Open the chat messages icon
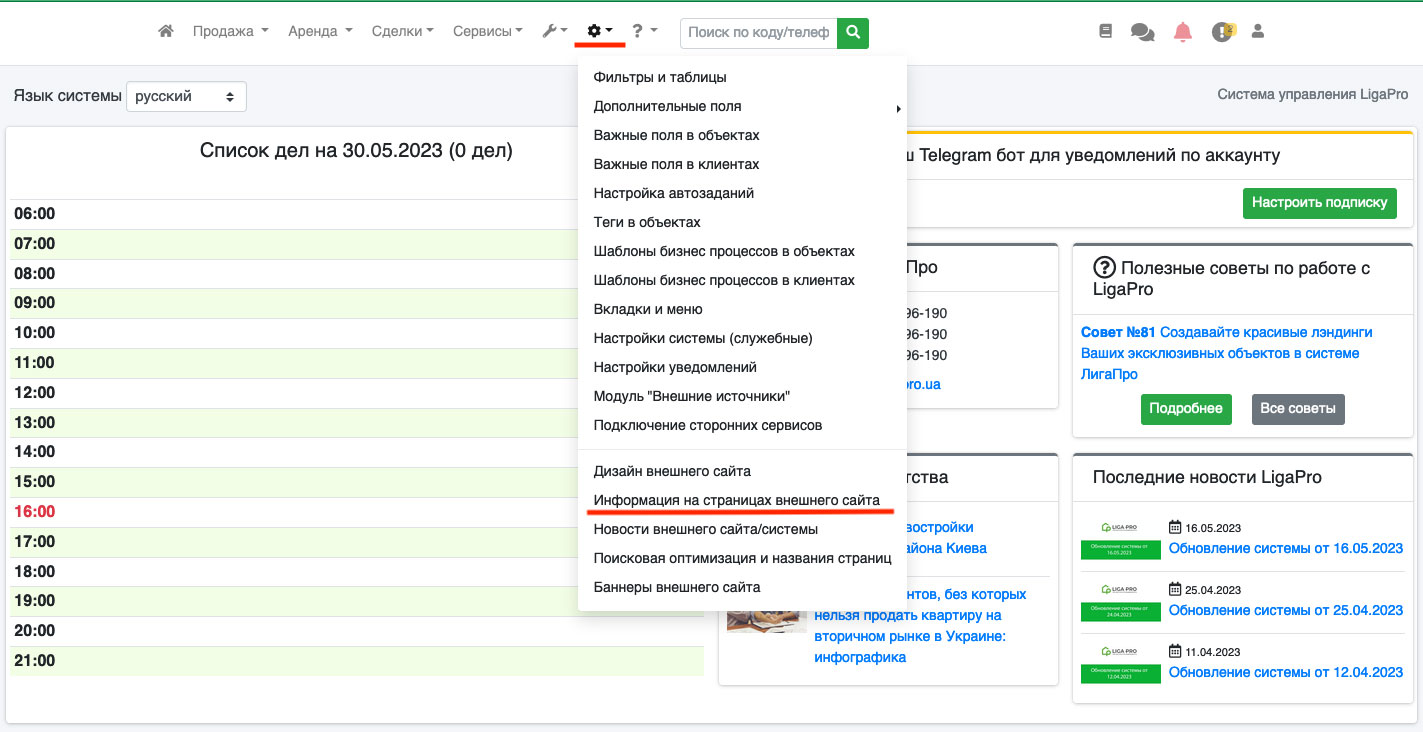Image resolution: width=1423 pixels, height=732 pixels. click(1142, 32)
